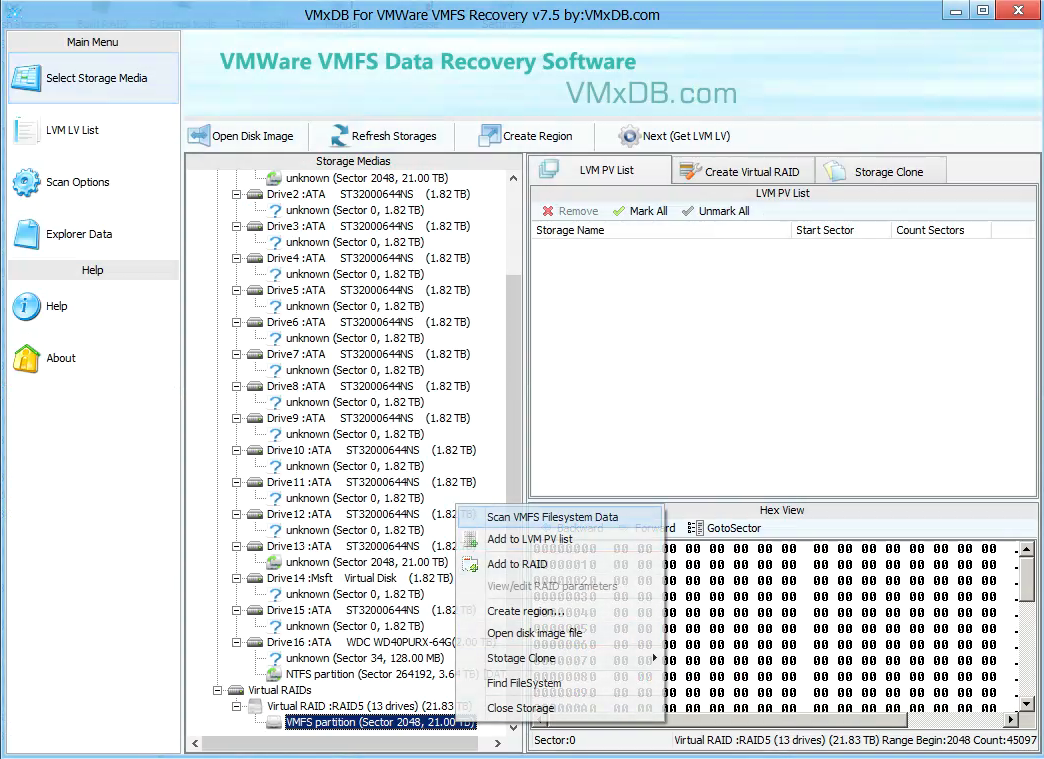Maximize the VMxDB window
This screenshot has width=1044, height=759.
point(983,11)
